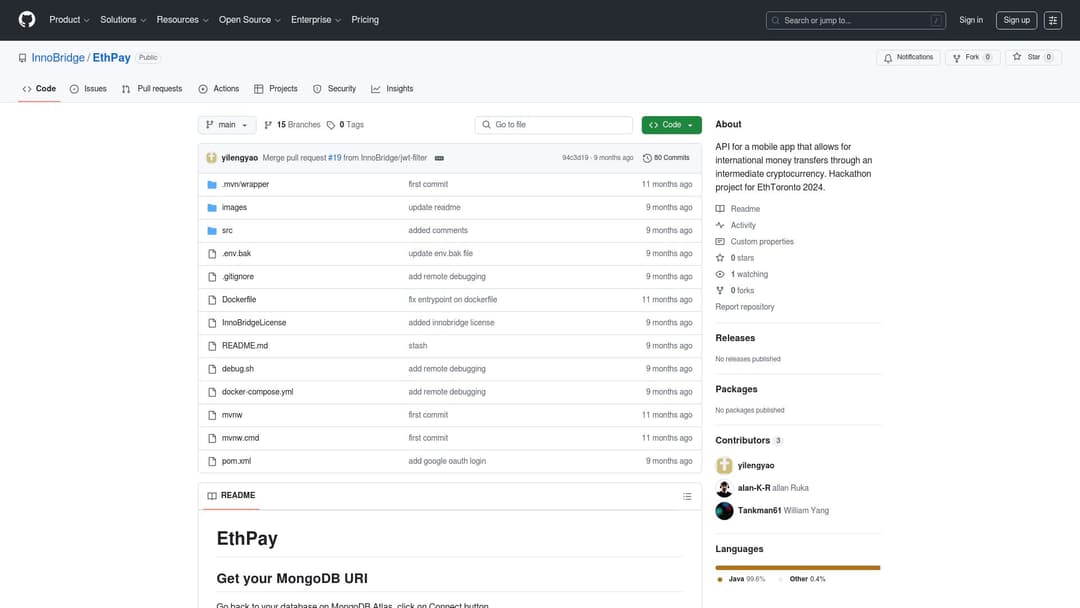Click 'fix entrypoint on dockerfile' commit message

[x=453, y=300]
